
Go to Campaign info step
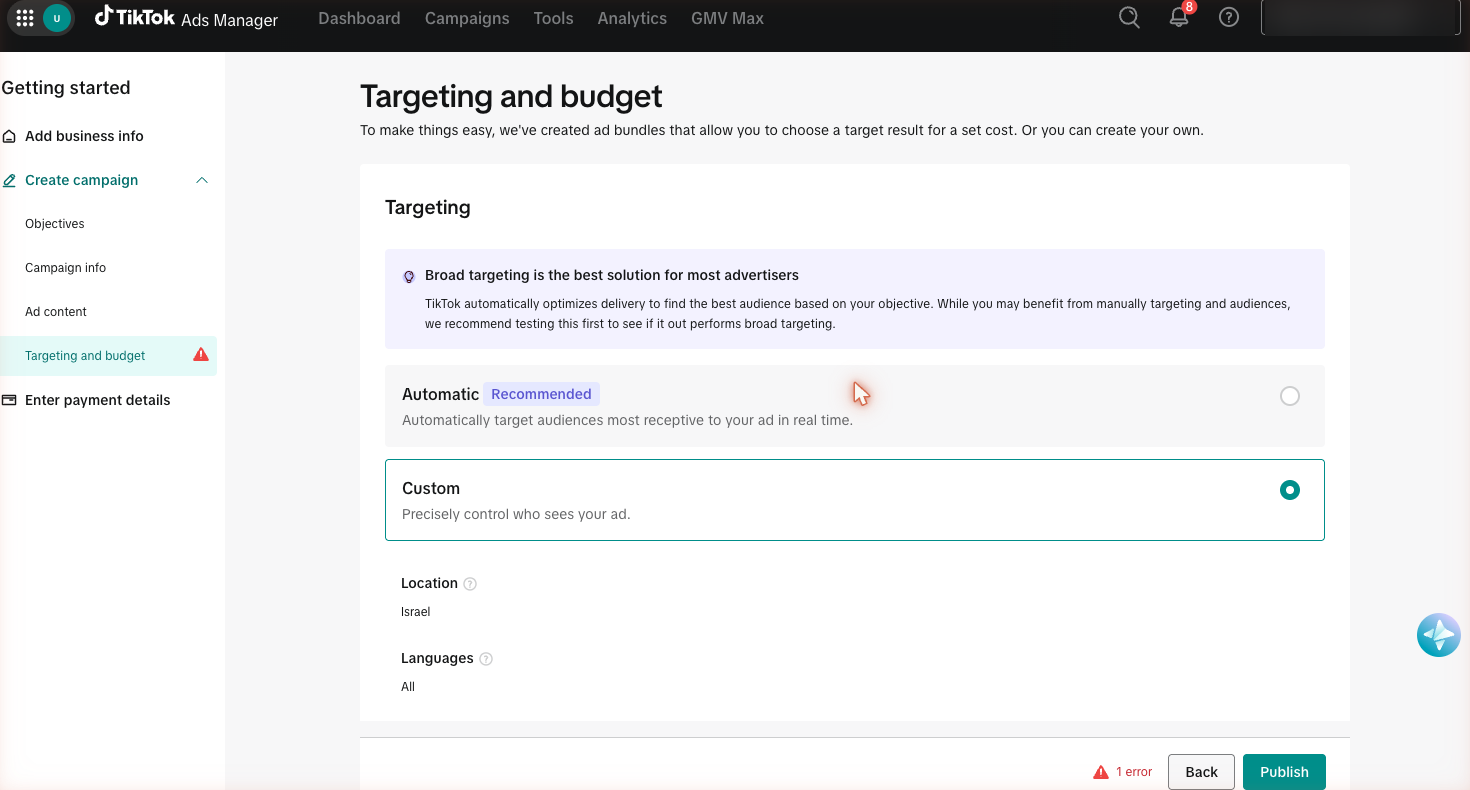65,268
